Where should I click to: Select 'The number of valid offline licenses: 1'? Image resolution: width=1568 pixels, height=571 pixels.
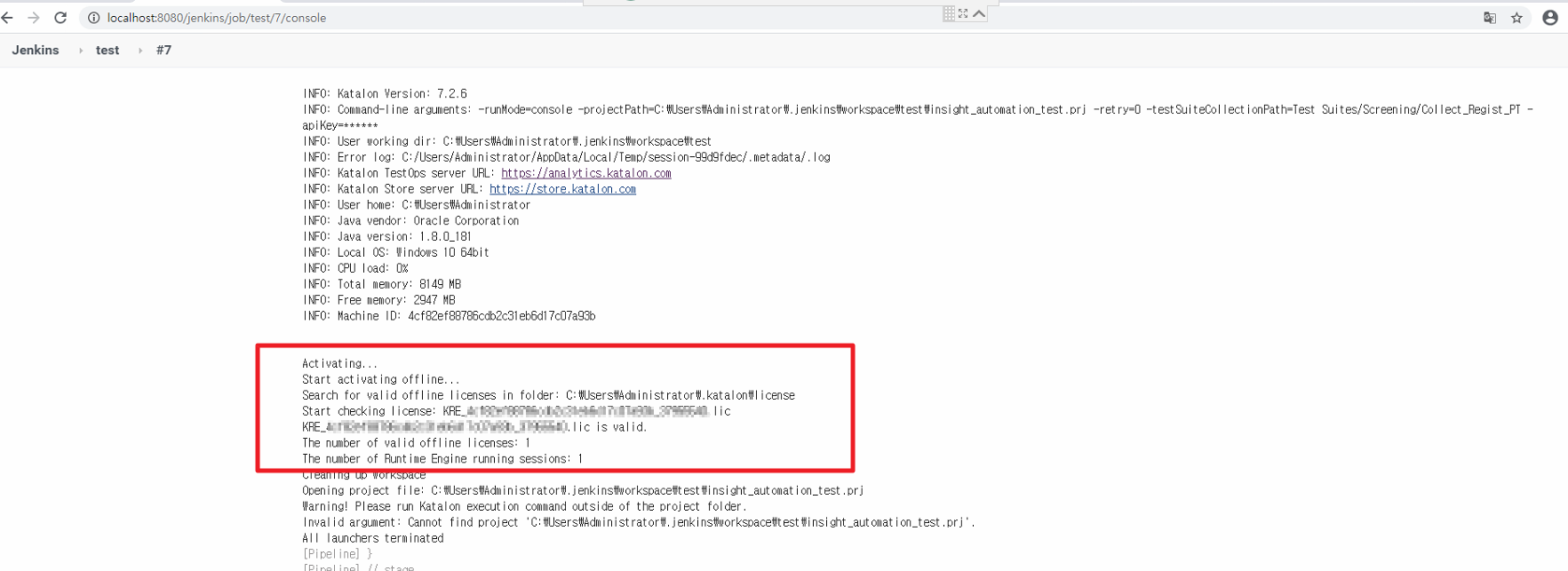coord(417,443)
